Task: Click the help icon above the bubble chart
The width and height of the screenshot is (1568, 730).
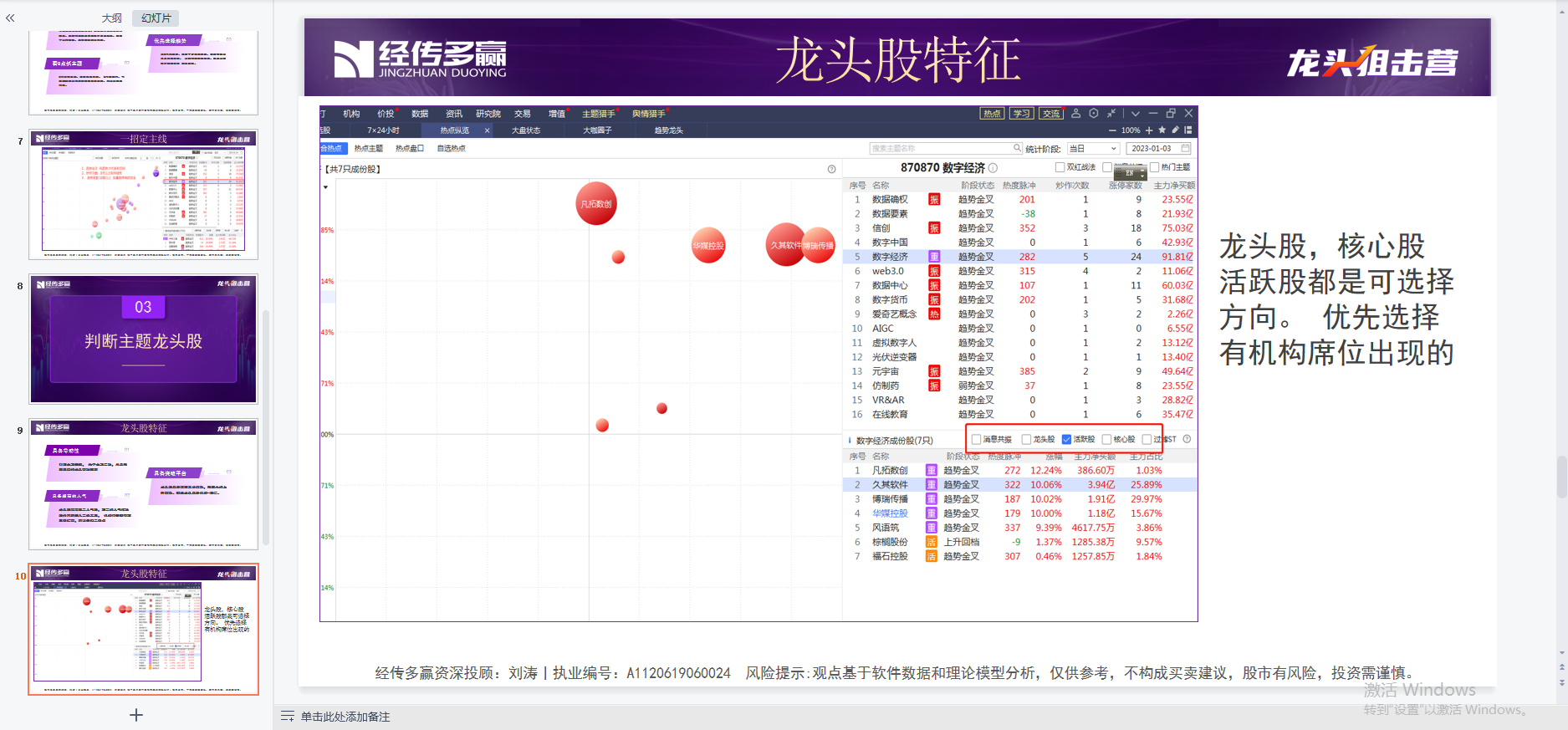Action: pyautogui.click(x=831, y=169)
